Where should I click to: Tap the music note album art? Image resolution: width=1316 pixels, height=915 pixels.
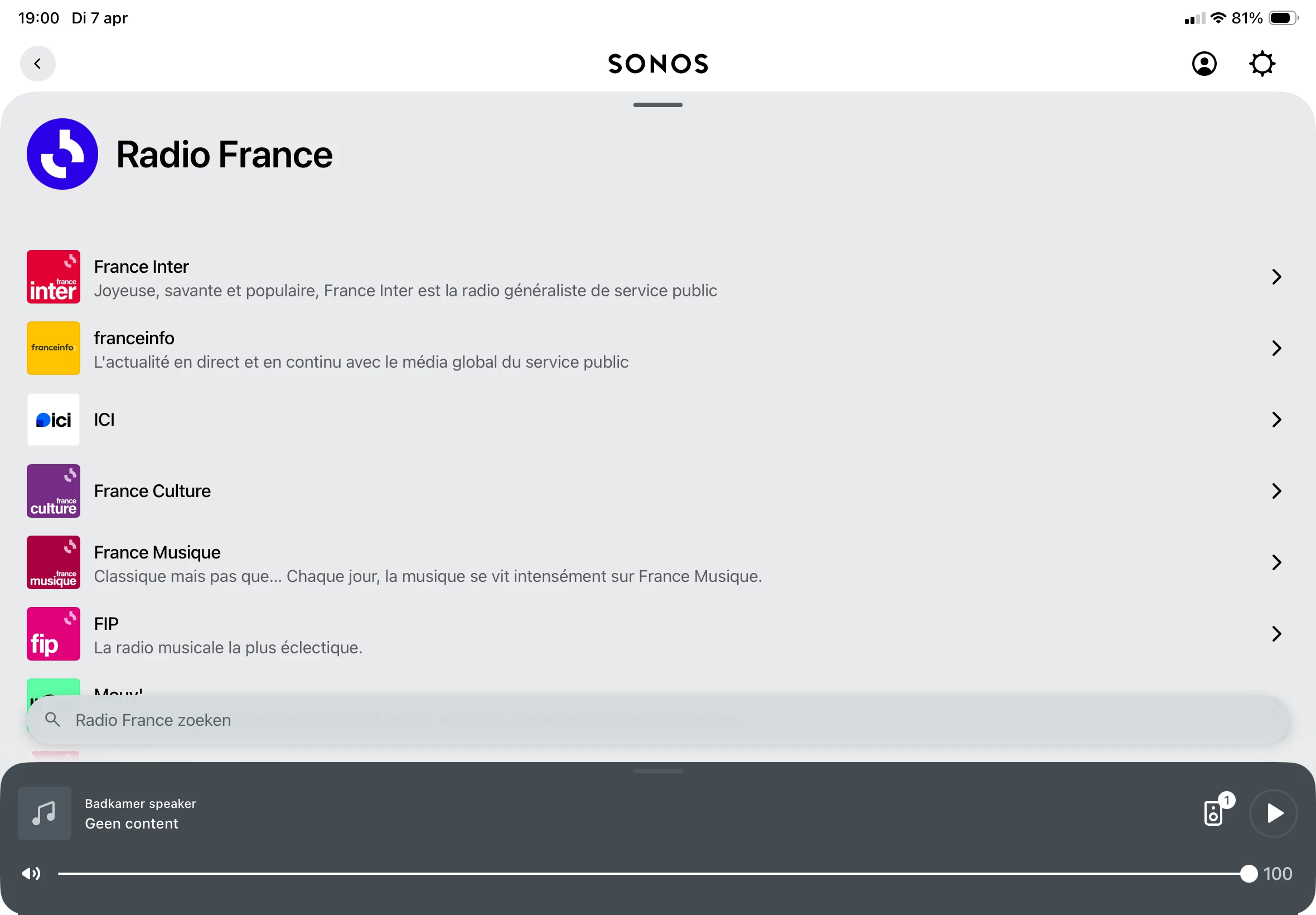[x=45, y=813]
